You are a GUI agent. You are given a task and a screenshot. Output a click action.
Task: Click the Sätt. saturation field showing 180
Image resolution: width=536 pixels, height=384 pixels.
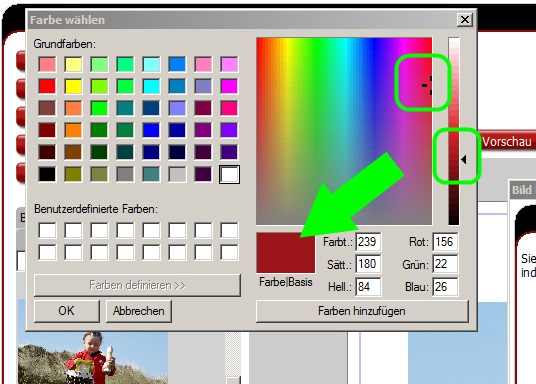click(x=368, y=264)
